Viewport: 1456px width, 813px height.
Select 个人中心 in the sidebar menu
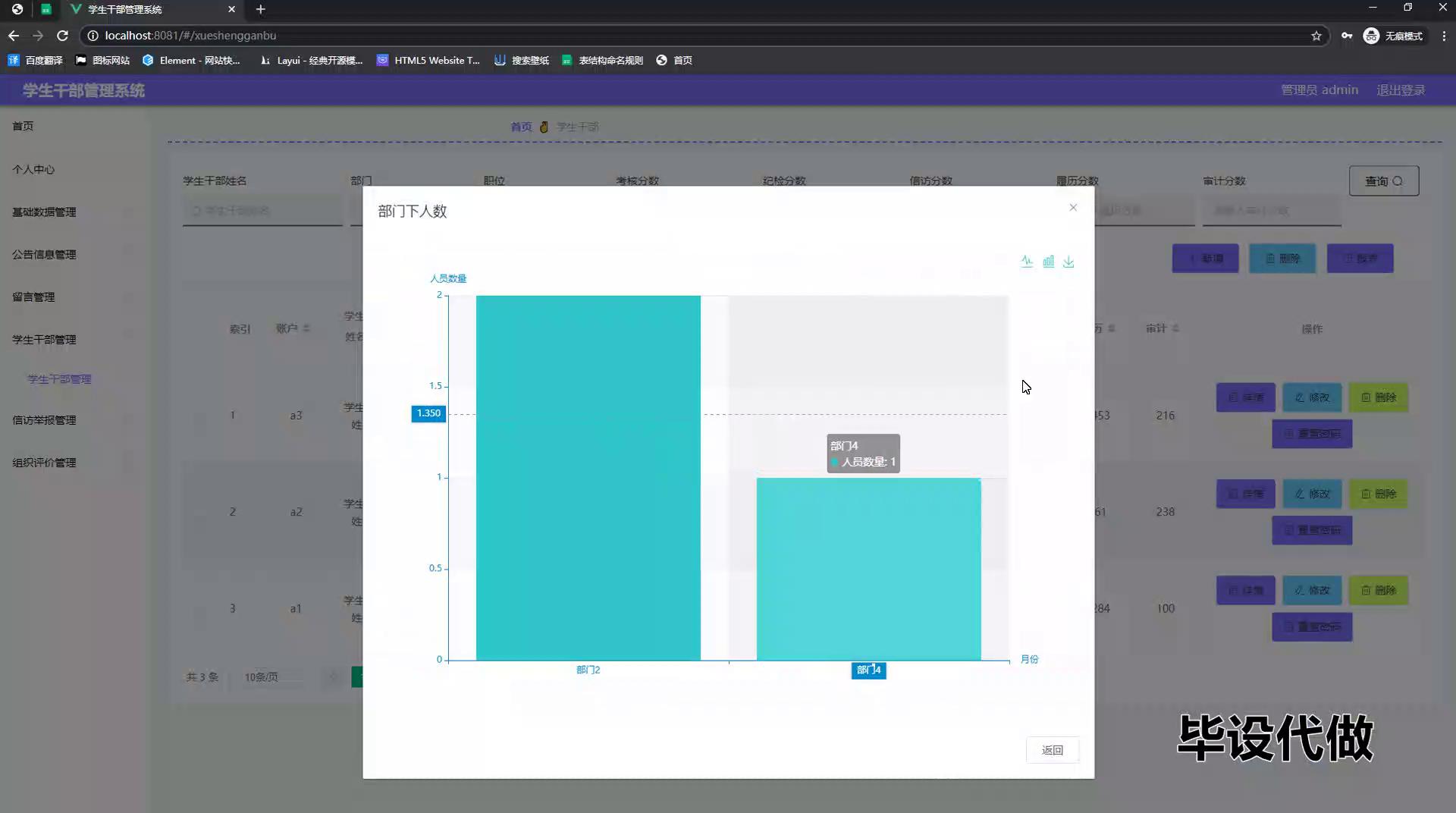click(33, 170)
